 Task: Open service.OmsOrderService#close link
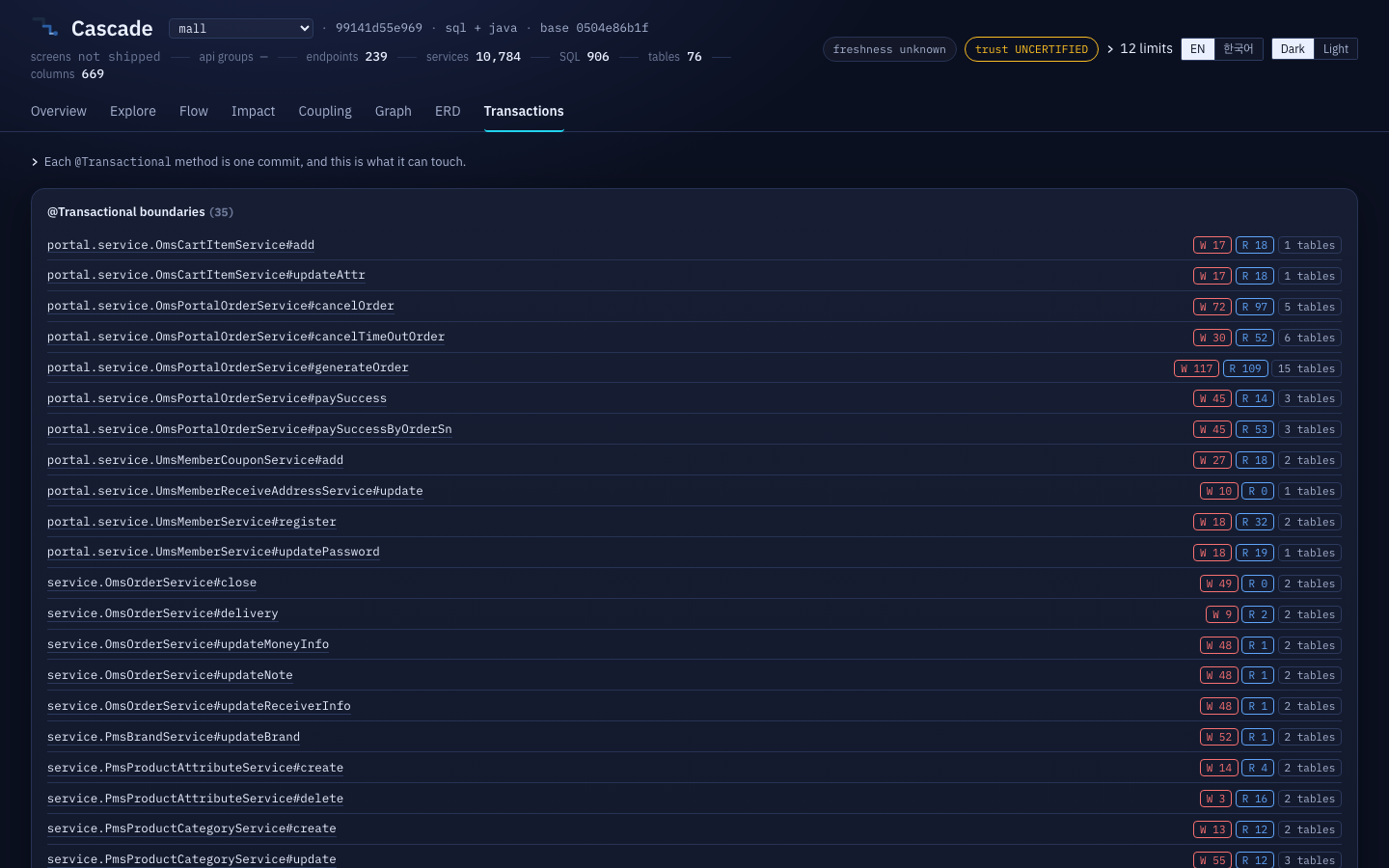tap(151, 583)
